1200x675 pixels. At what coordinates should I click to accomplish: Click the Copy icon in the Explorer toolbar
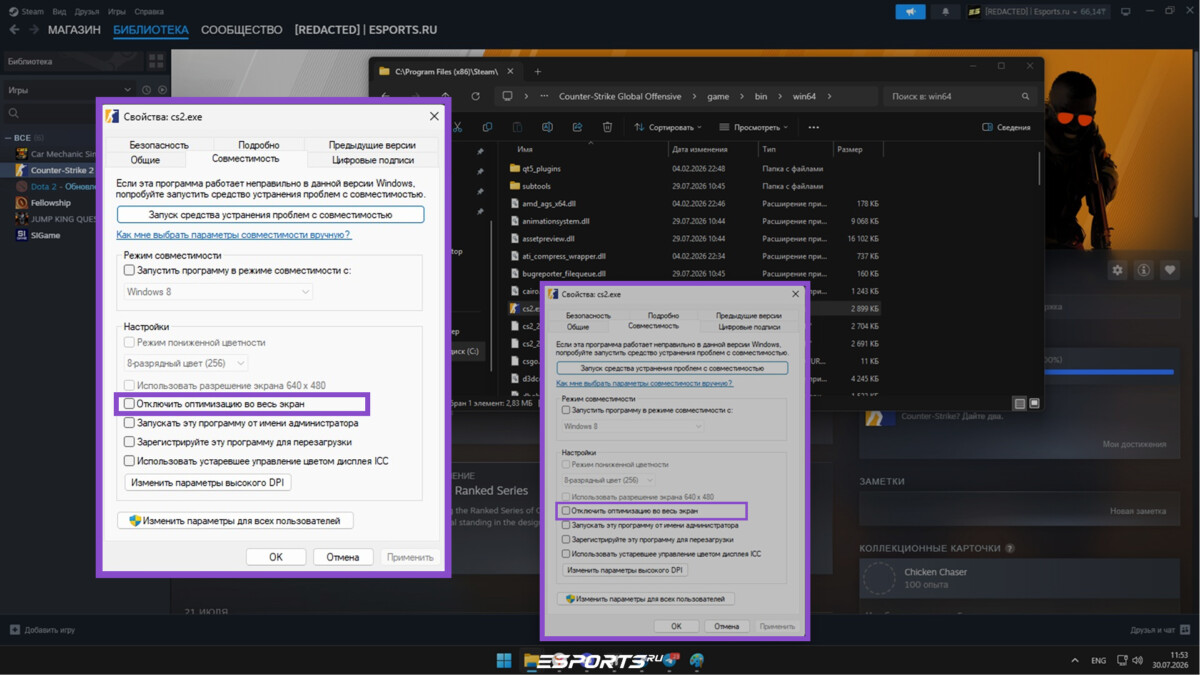pyautogui.click(x=487, y=127)
